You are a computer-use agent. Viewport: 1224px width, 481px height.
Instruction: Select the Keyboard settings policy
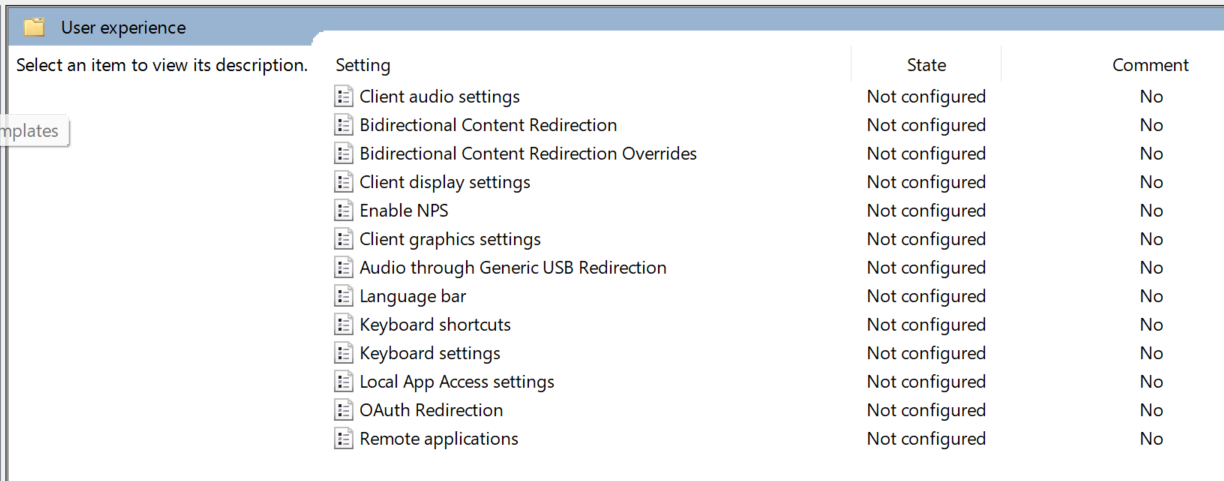pos(430,353)
